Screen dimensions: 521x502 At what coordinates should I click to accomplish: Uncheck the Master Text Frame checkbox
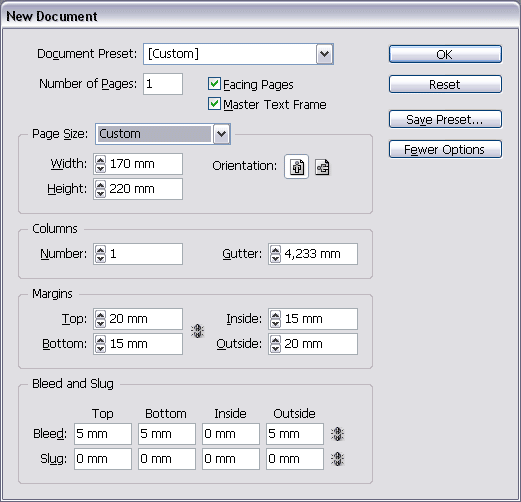214,104
